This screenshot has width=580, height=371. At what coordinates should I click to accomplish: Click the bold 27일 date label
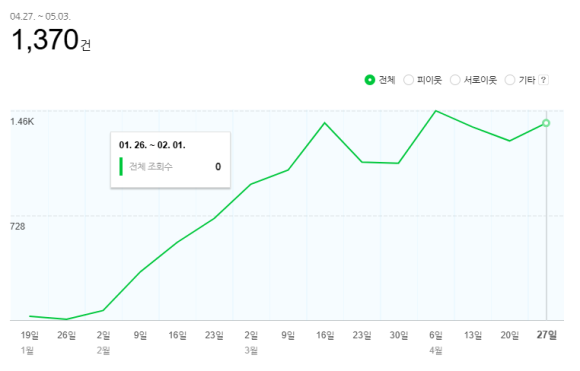(x=547, y=335)
